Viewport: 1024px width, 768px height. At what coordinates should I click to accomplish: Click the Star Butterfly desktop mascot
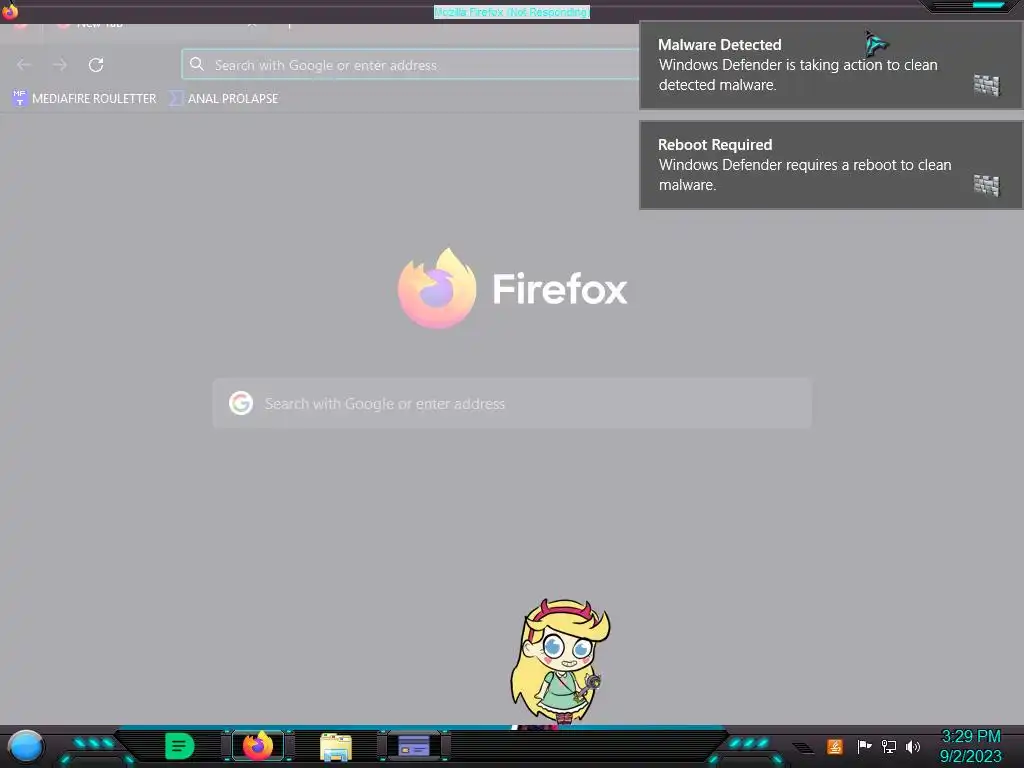pyautogui.click(x=560, y=661)
